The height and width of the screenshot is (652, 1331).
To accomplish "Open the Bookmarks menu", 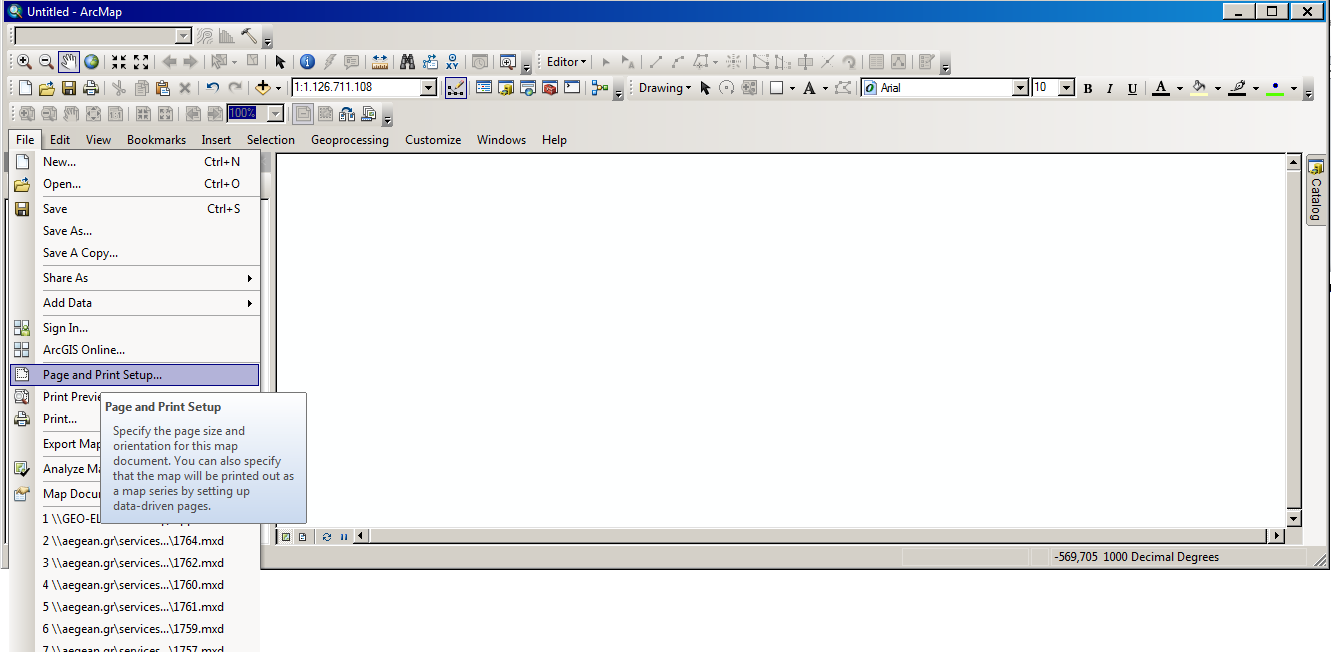I will 156,140.
